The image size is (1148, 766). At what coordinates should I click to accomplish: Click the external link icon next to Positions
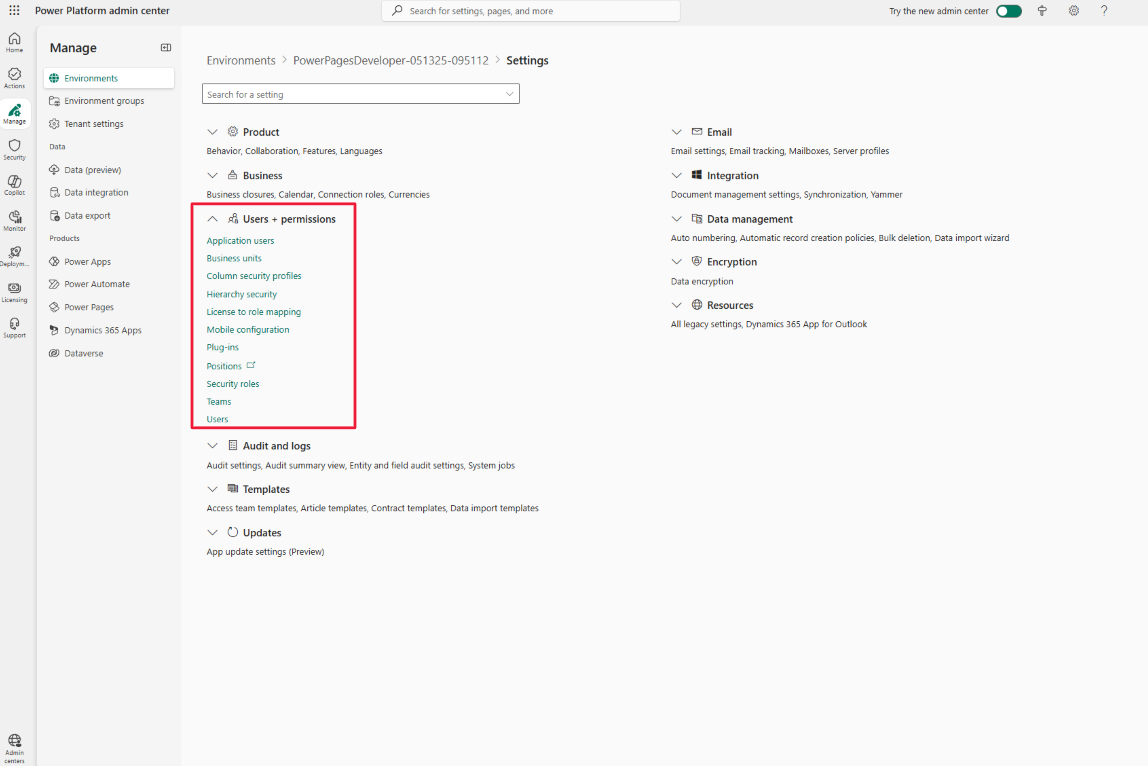(x=251, y=365)
